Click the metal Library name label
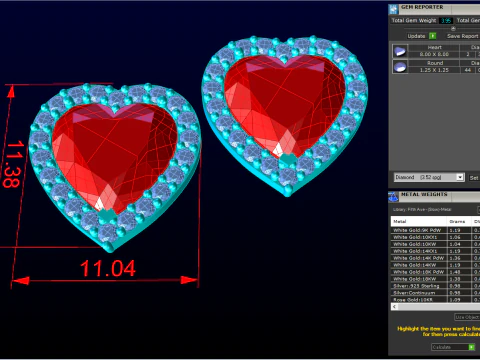This screenshot has height=360, width=480. coord(422,210)
